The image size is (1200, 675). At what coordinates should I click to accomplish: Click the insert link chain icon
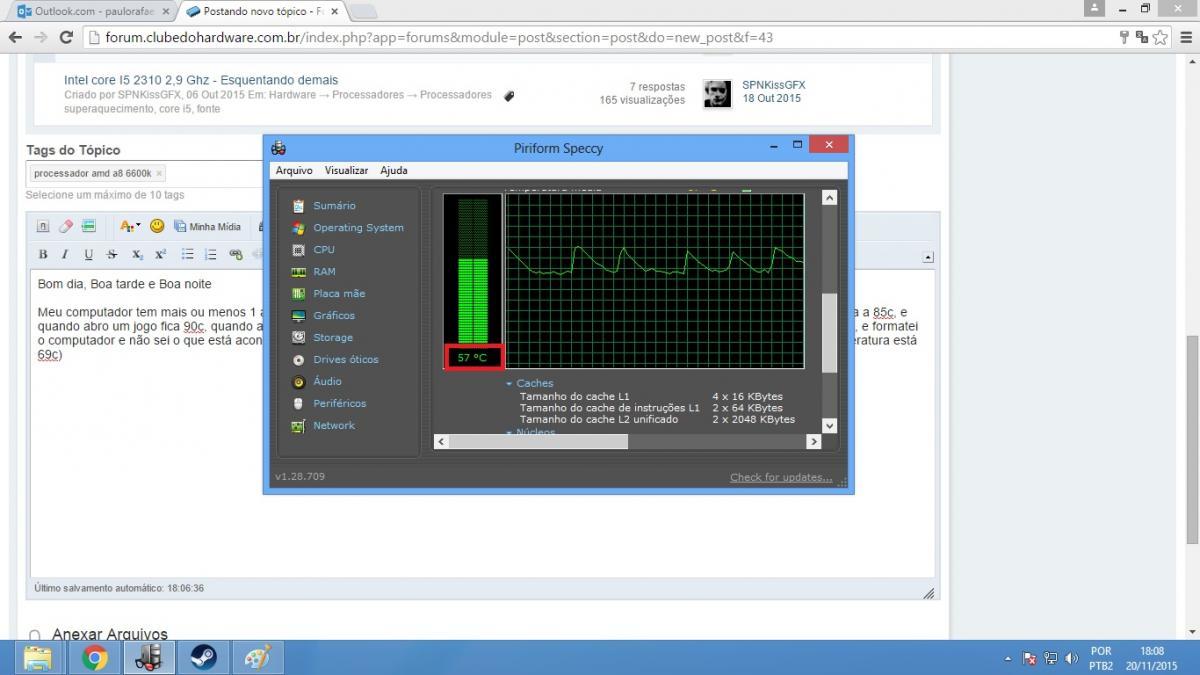pos(236,254)
